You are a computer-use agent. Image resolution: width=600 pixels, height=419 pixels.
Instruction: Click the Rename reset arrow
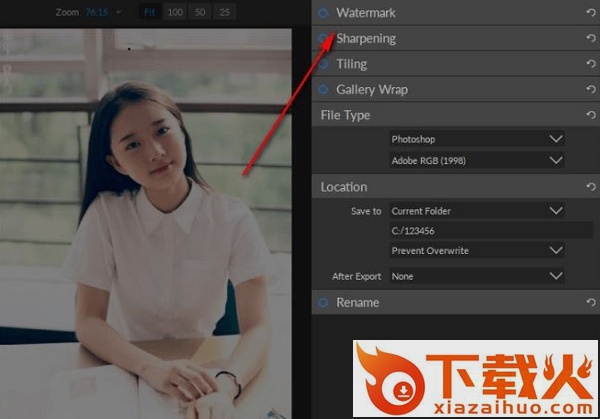(x=591, y=302)
